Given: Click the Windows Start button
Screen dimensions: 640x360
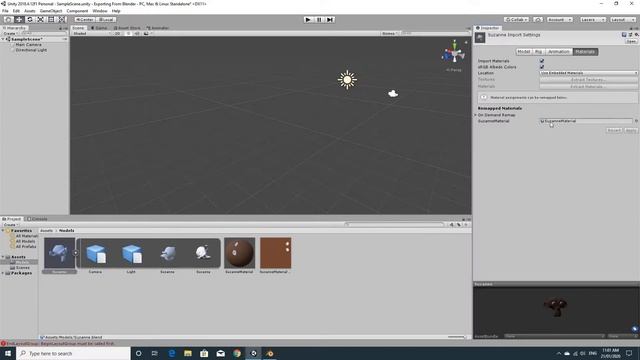Looking at the screenshot, I should tap(8, 353).
